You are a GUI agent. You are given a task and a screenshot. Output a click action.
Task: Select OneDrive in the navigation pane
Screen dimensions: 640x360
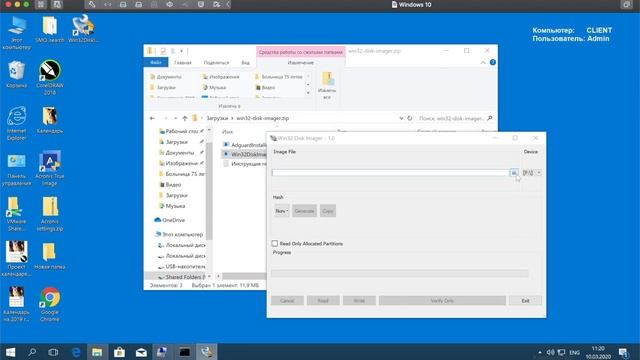coord(170,220)
